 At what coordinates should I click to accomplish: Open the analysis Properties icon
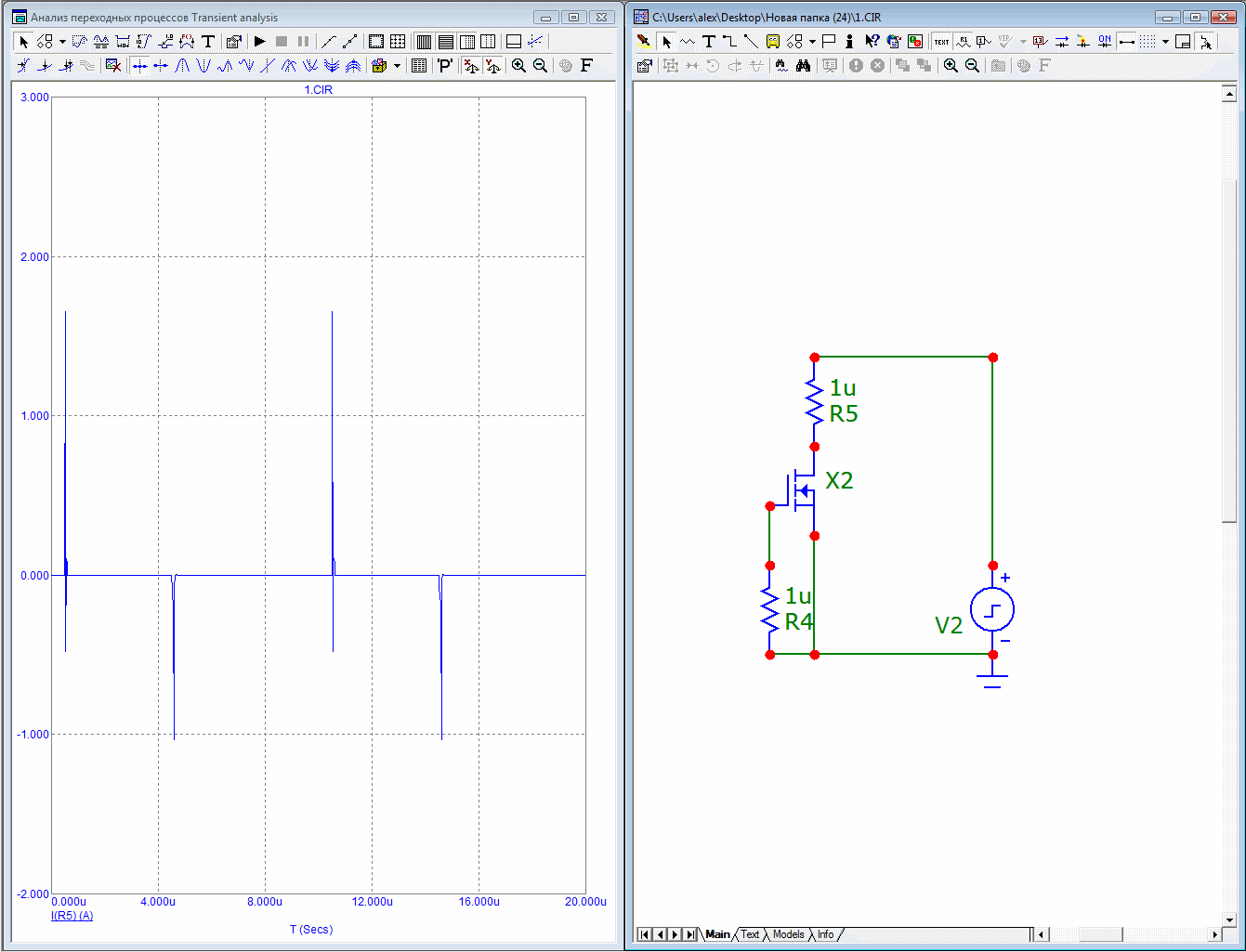tap(234, 42)
